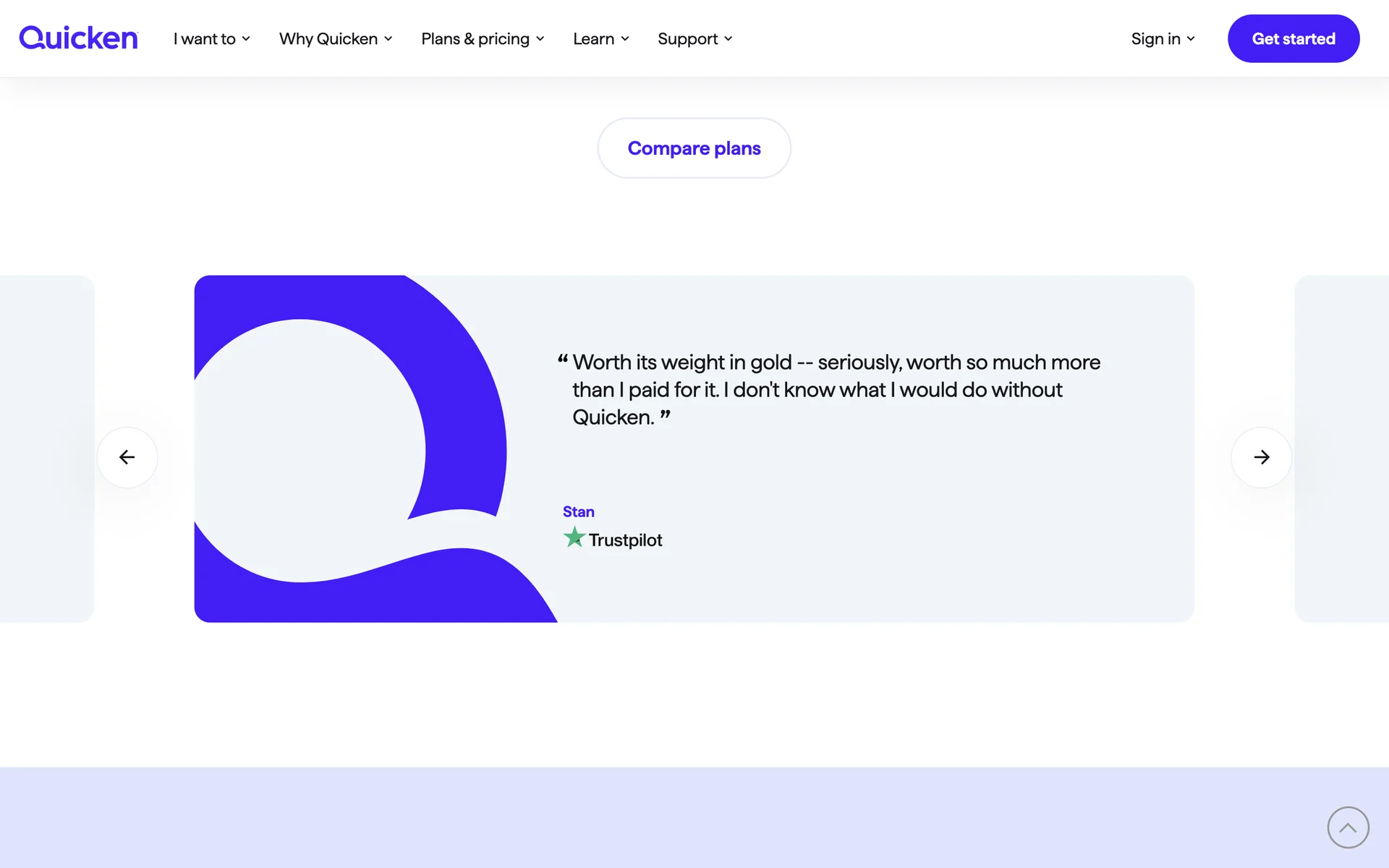Go to previous testimonial with left arrow
1389x868 pixels.
[127, 457]
